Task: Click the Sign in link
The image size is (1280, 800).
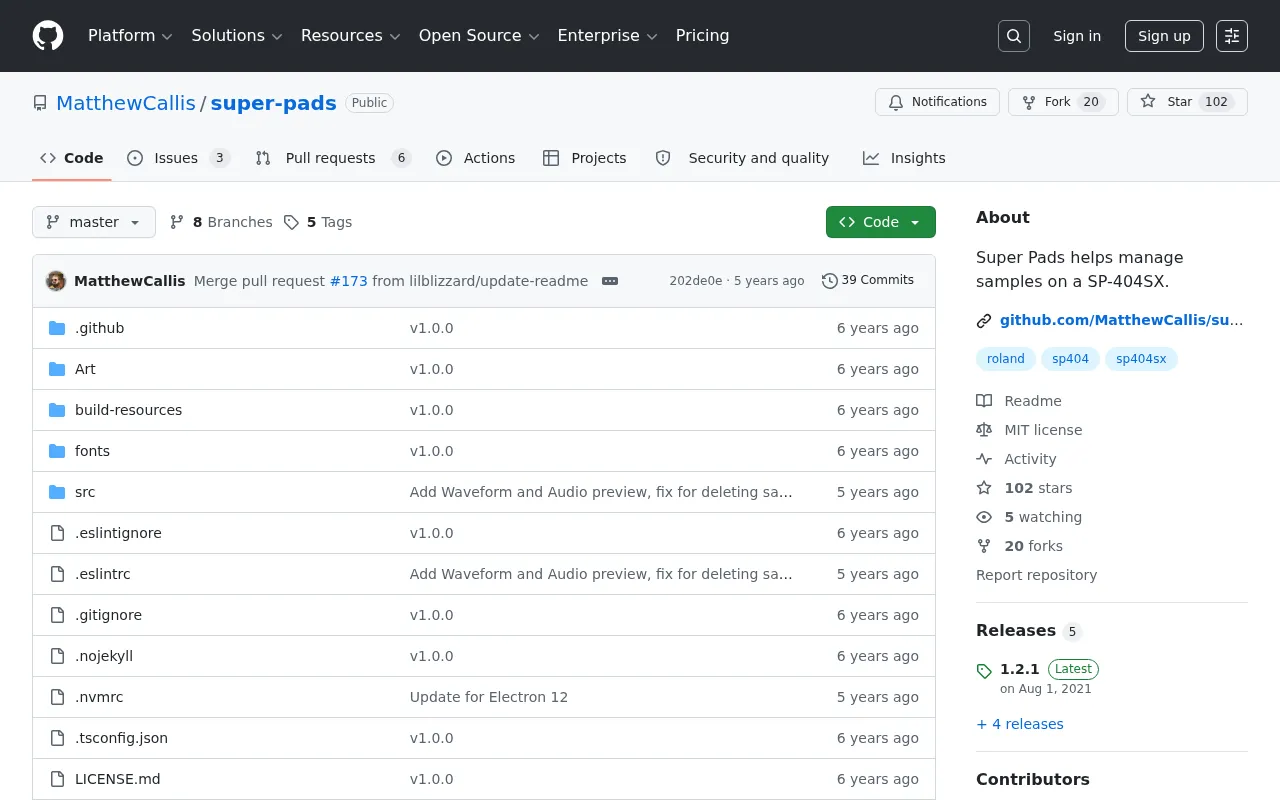Action: point(1077,36)
